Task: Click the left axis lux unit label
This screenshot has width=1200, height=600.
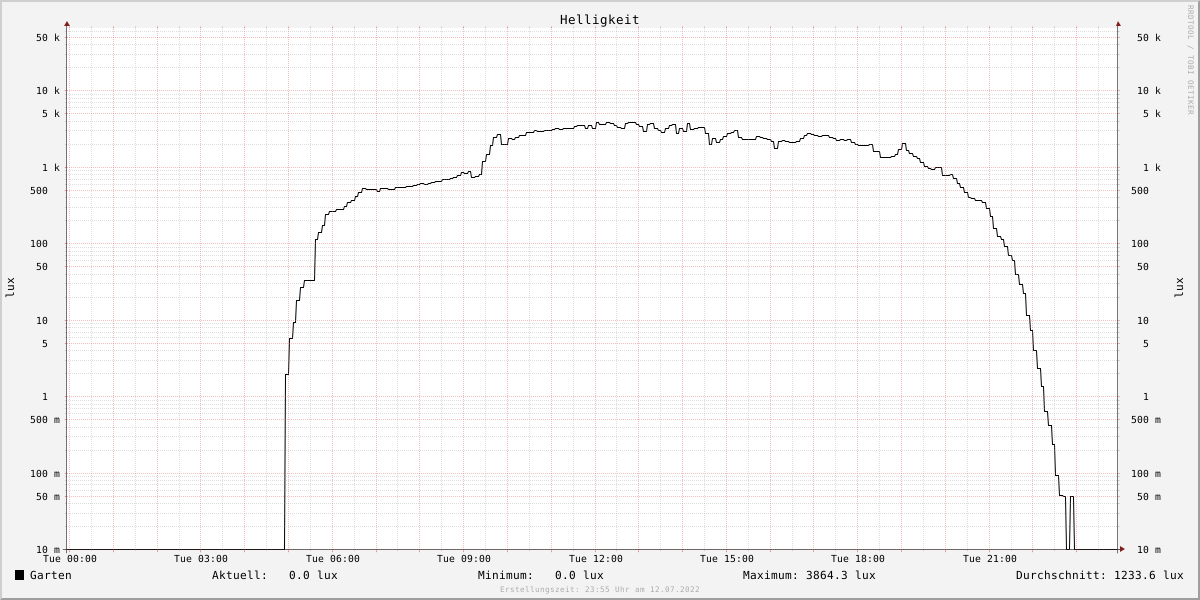Action: click(10, 287)
